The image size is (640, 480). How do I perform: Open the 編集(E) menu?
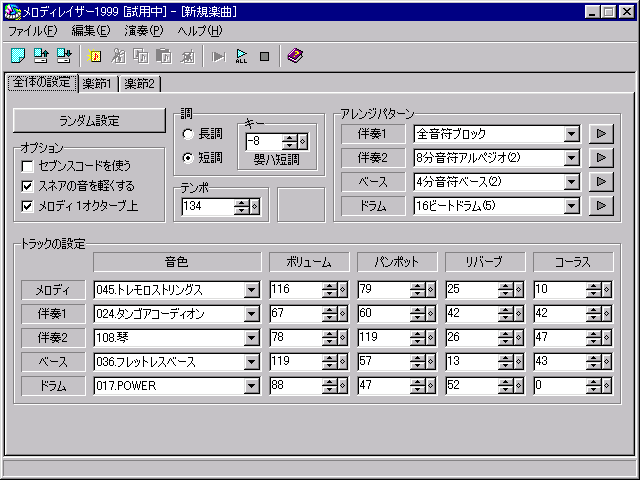[91, 31]
